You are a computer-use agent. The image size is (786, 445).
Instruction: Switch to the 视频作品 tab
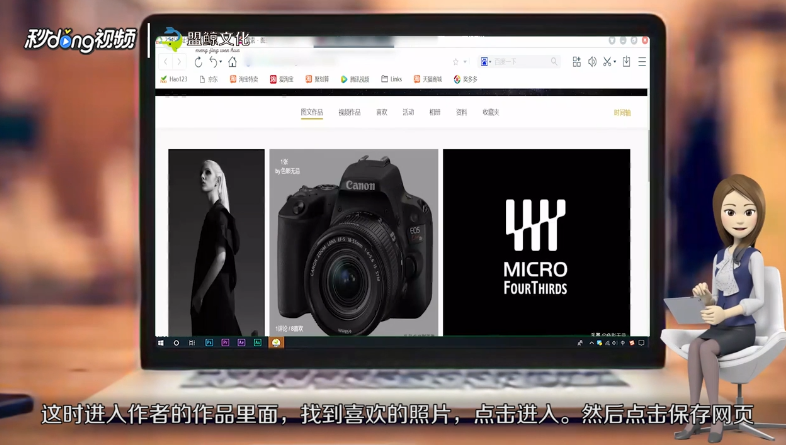[x=349, y=112]
